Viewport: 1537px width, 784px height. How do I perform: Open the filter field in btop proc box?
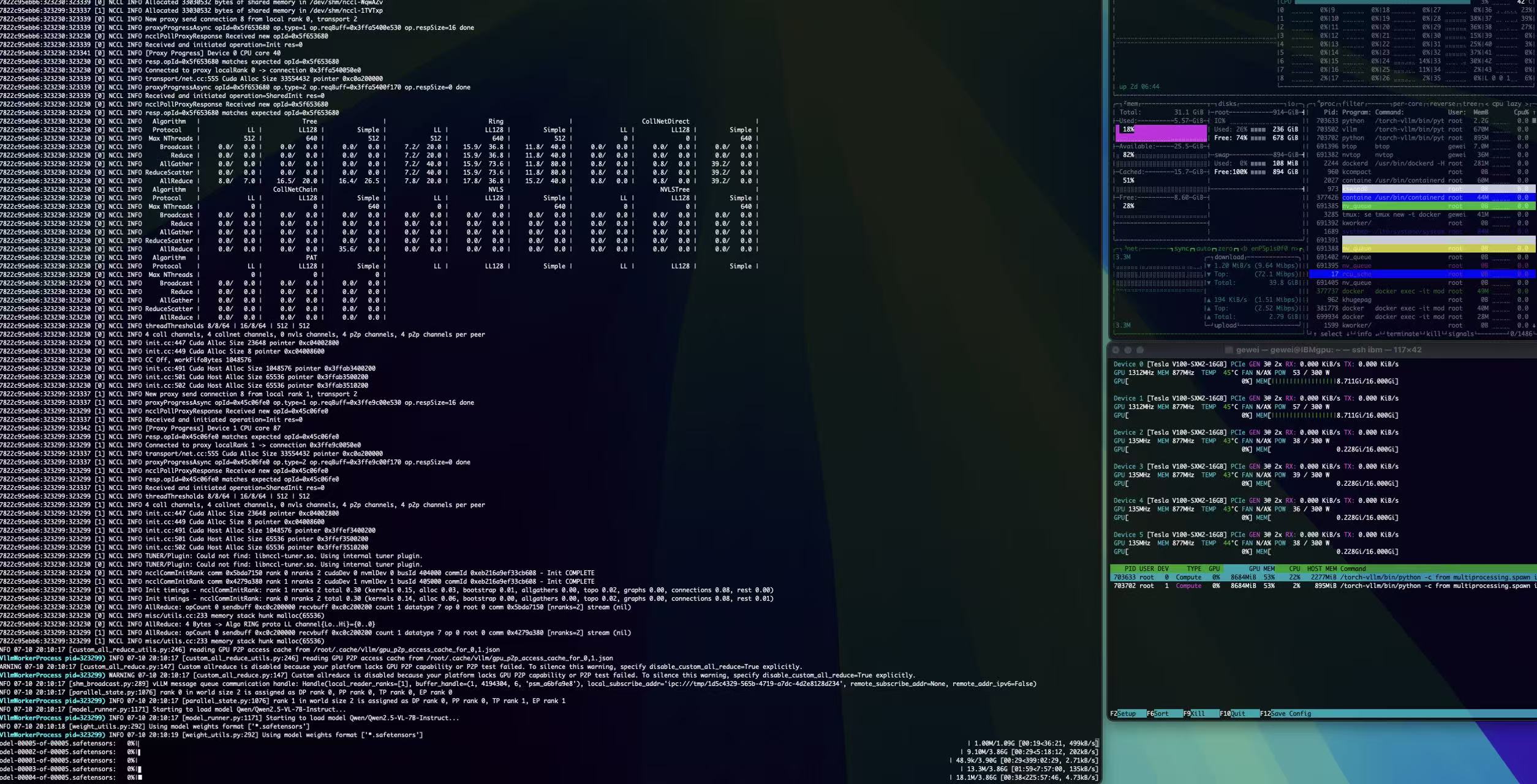[x=1353, y=104]
